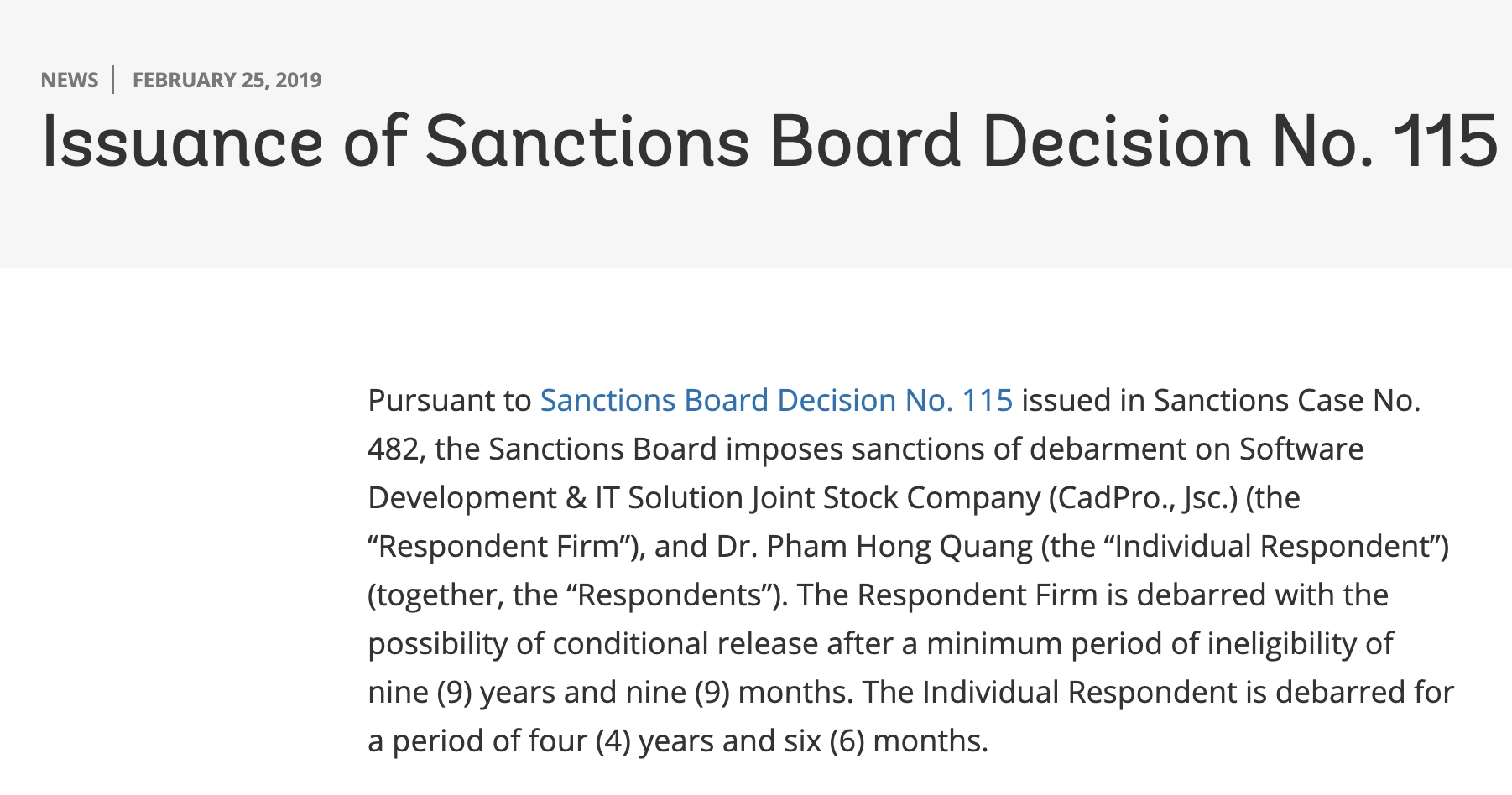Click the words IT Solution Joint Stock Company

(818, 498)
